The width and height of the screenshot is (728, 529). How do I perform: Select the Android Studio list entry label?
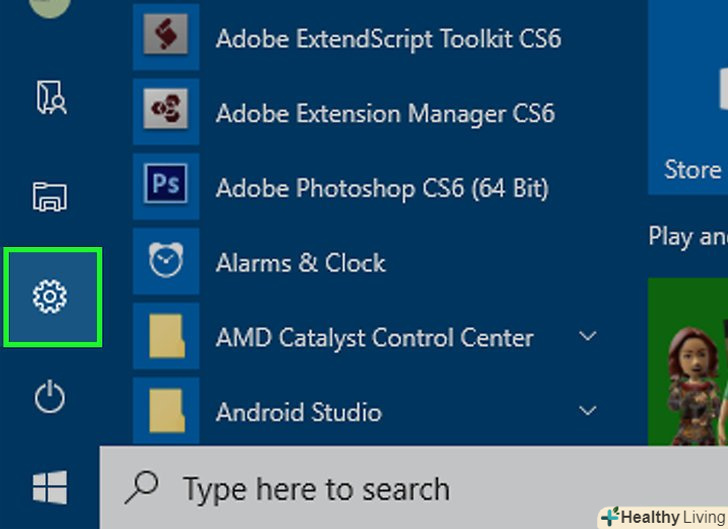[298, 412]
